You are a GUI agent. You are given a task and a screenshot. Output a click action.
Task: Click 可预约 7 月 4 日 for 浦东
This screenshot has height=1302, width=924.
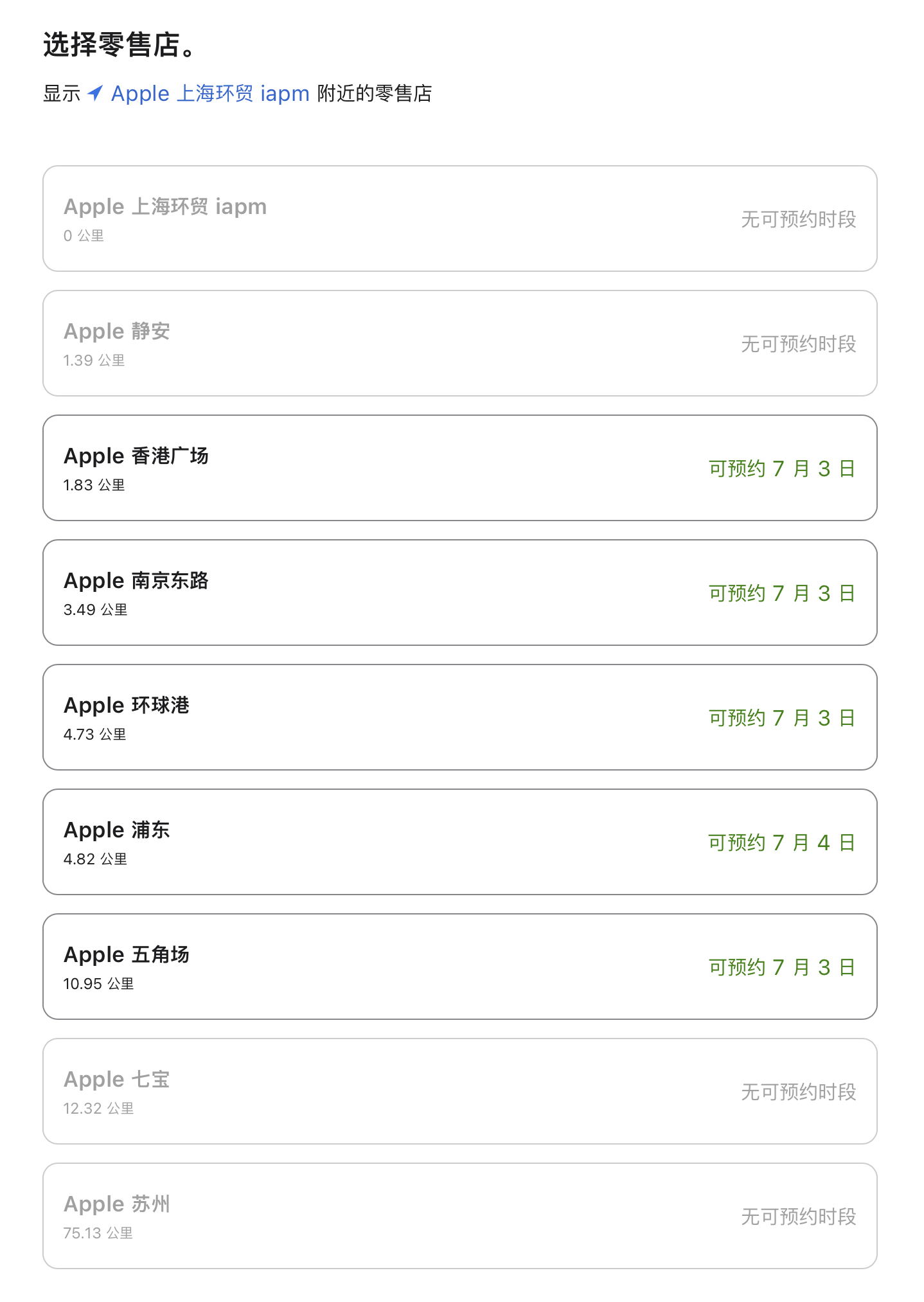click(x=781, y=843)
